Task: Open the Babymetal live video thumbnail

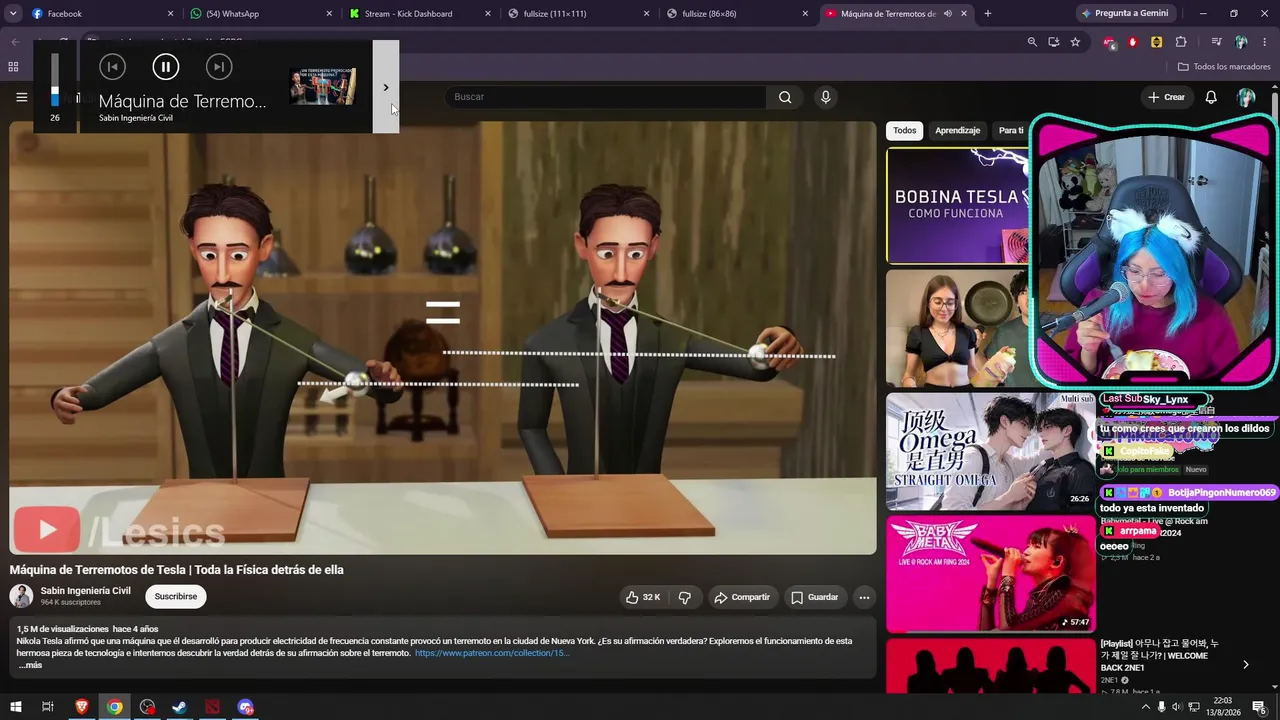Action: coord(990,574)
